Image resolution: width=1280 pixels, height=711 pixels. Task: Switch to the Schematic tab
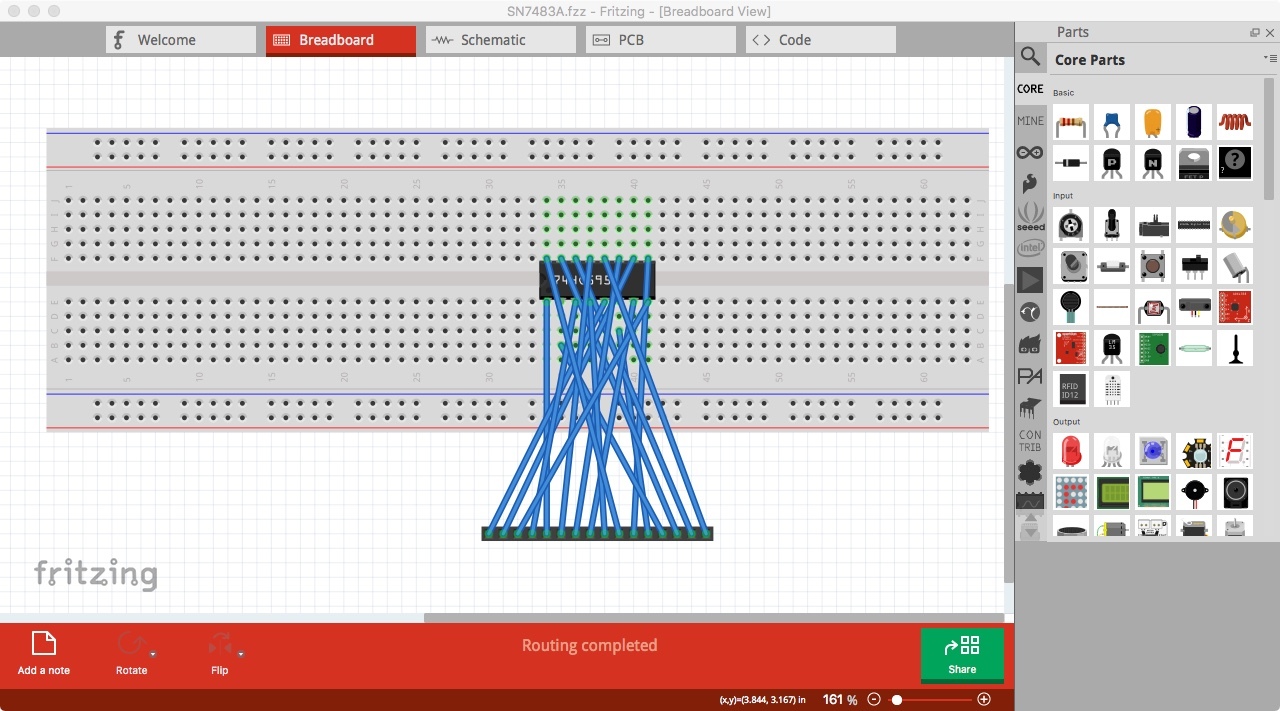click(x=500, y=39)
